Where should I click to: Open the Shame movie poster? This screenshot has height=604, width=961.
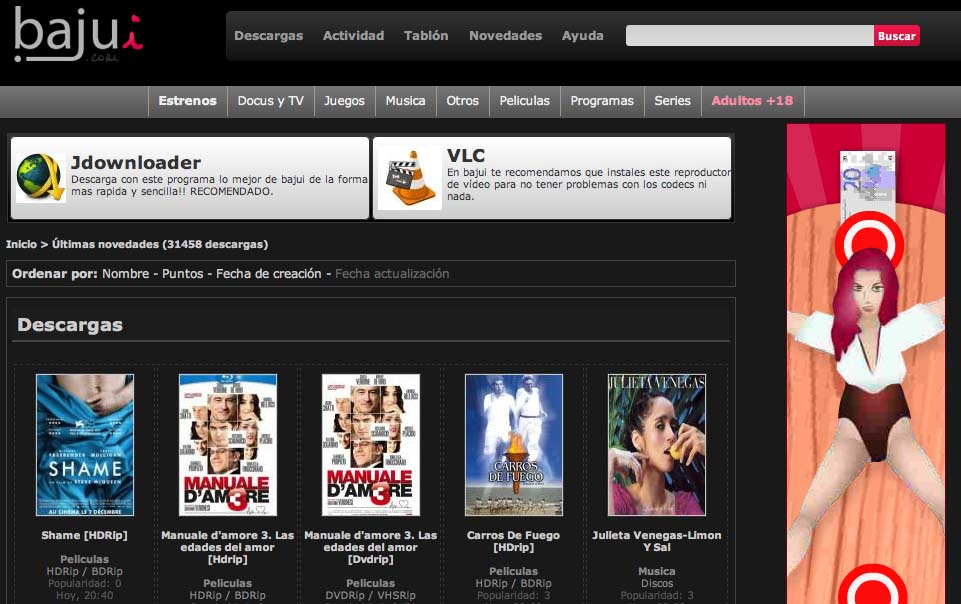(85, 445)
